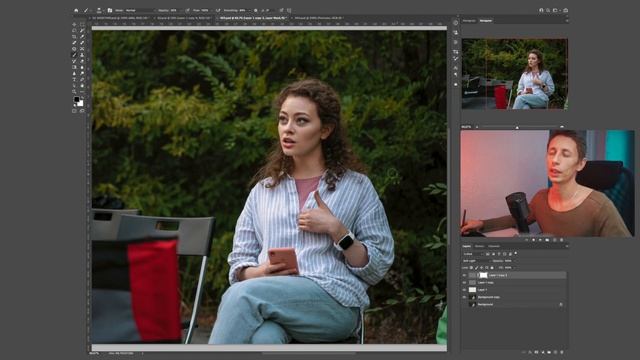This screenshot has height=360, width=640.
Task: Create a new layer icon
Action: (555, 352)
